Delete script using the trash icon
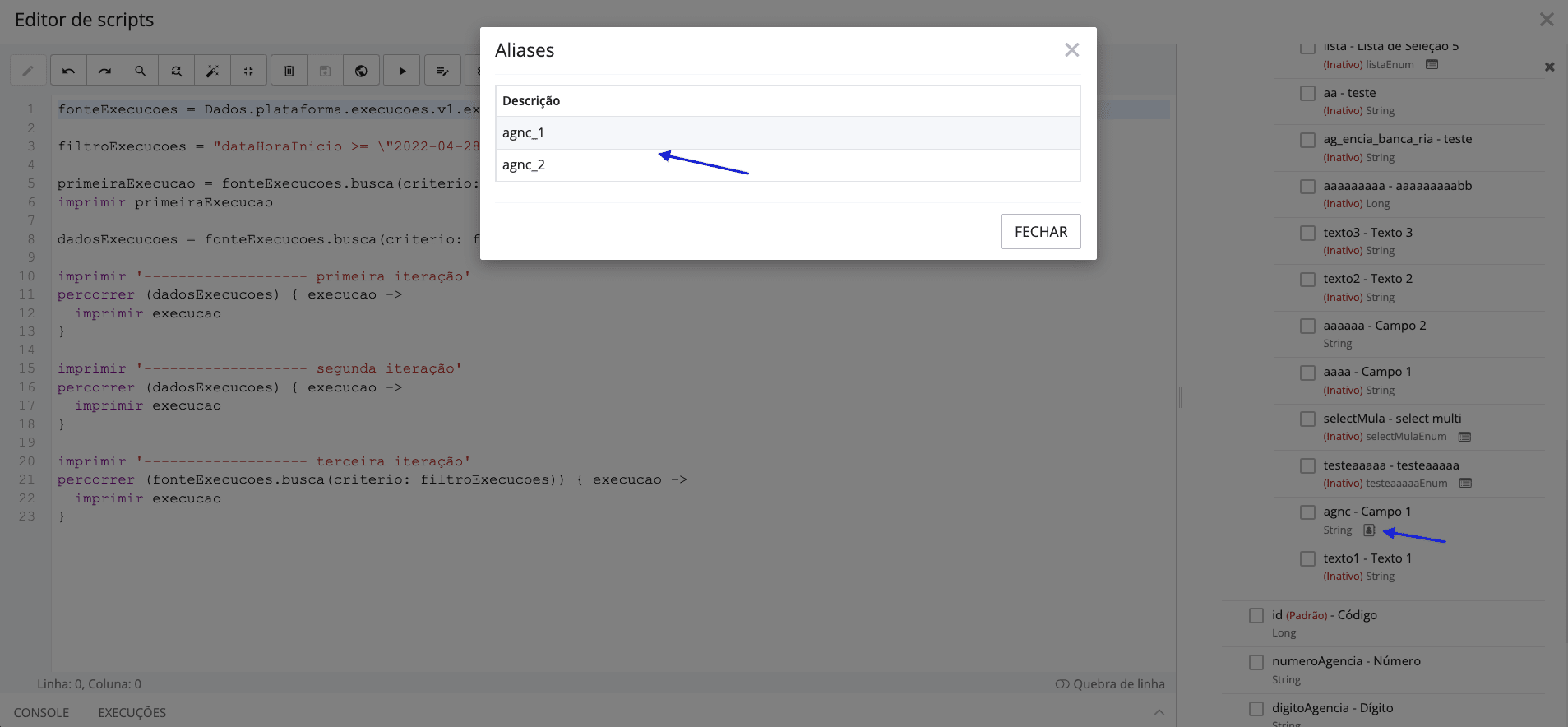 289,71
